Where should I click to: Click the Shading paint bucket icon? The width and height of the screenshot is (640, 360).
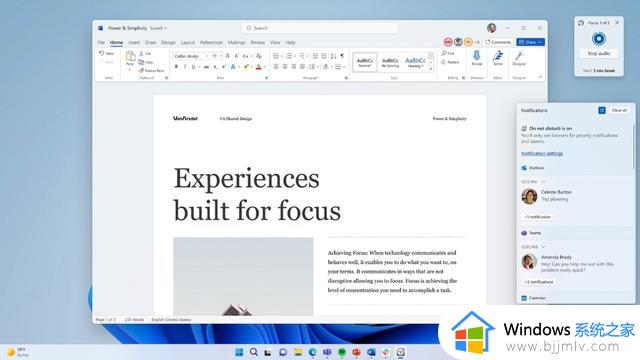click(x=325, y=67)
